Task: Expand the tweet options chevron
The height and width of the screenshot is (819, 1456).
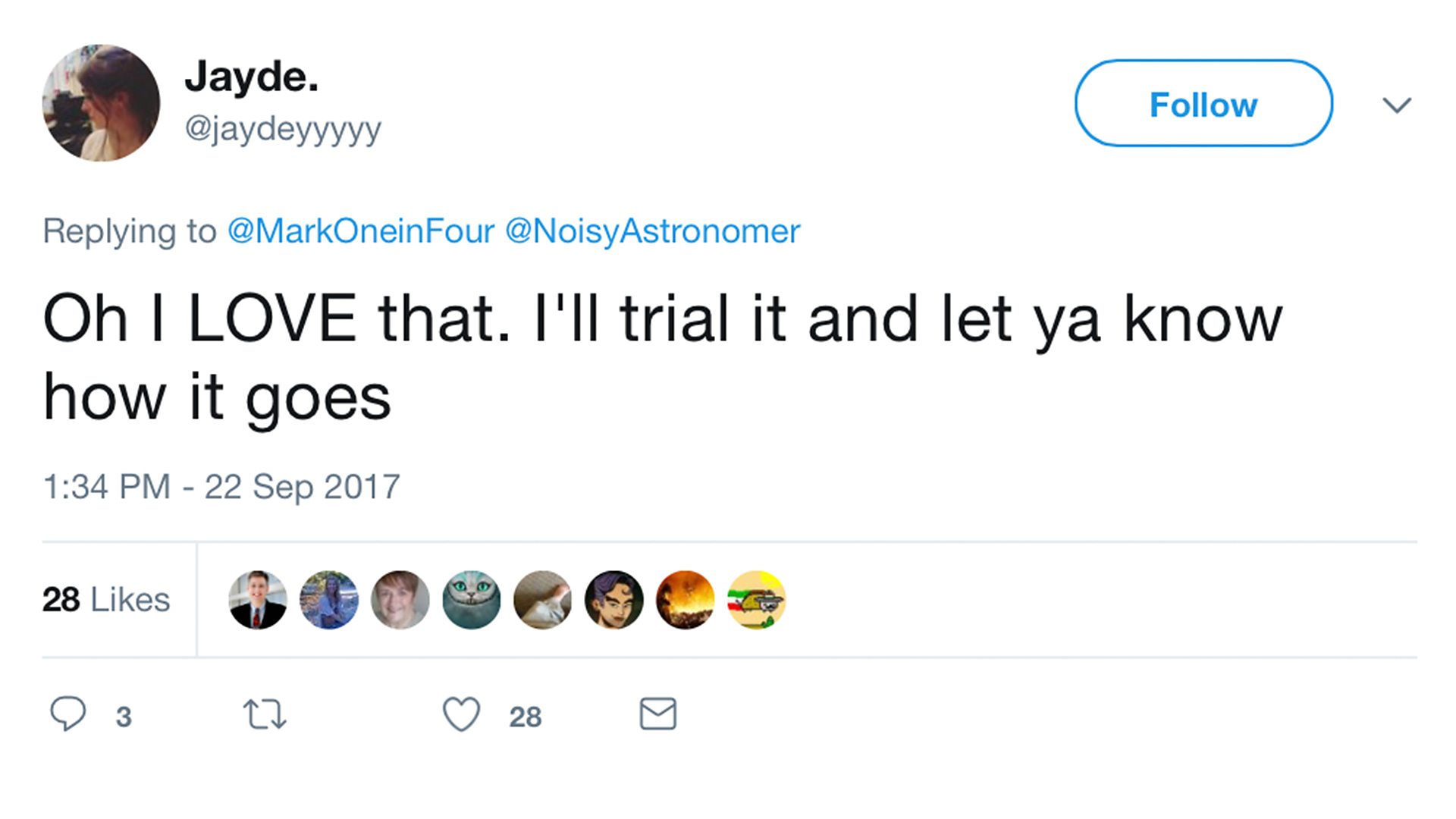Action: tap(1396, 105)
